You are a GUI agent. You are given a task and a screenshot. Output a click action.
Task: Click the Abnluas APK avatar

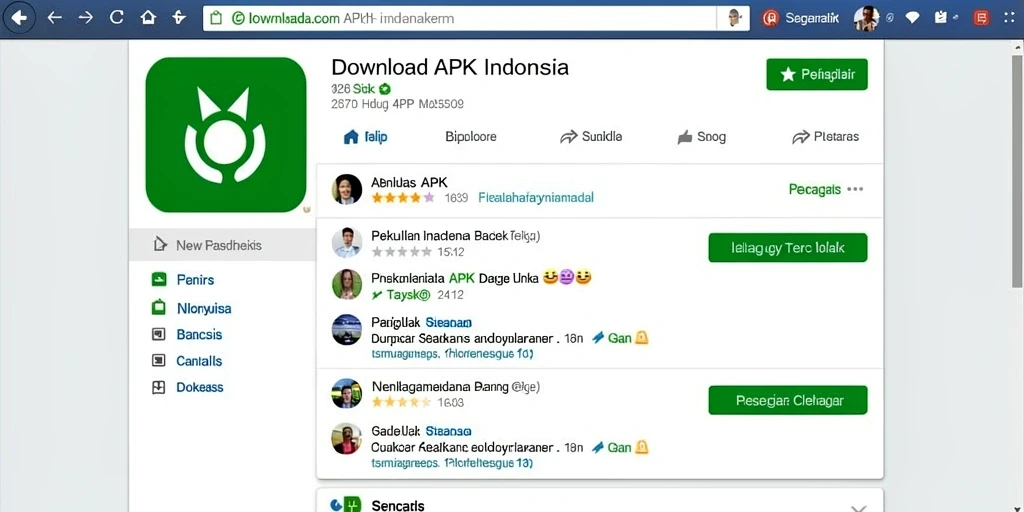(347, 189)
